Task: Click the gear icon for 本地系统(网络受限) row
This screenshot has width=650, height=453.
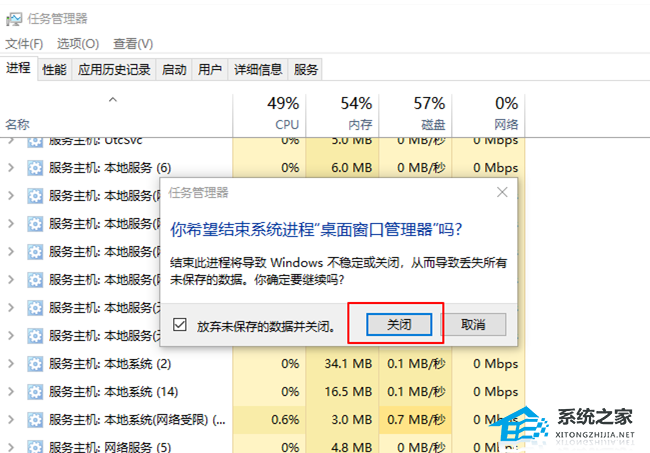Action: tap(35, 419)
